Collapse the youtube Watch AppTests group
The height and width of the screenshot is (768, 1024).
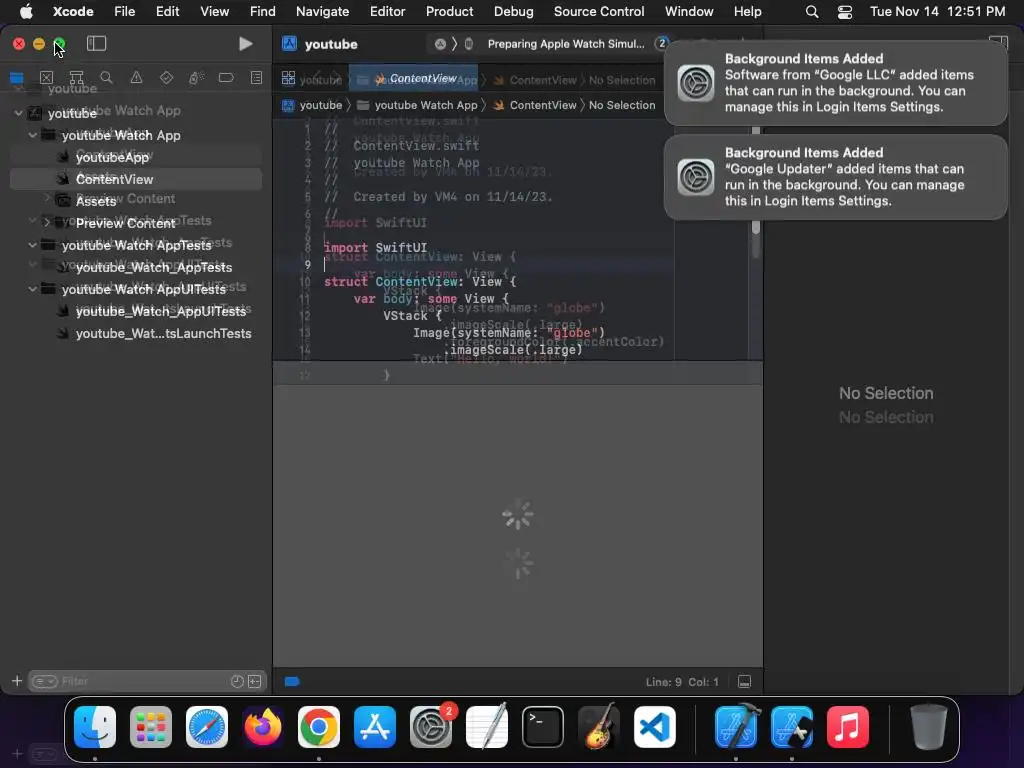click(32, 245)
